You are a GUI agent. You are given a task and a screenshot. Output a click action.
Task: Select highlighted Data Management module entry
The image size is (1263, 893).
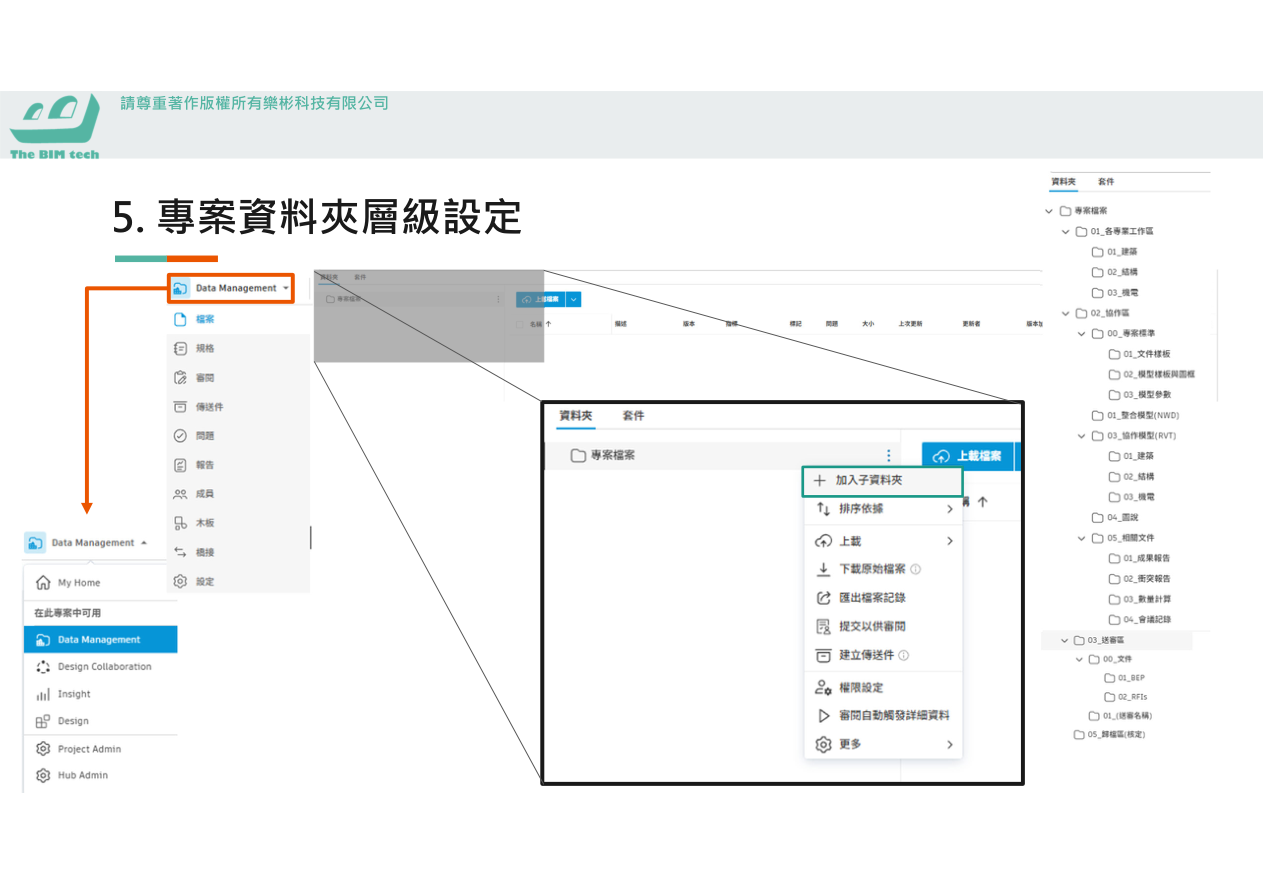pyautogui.click(x=100, y=639)
